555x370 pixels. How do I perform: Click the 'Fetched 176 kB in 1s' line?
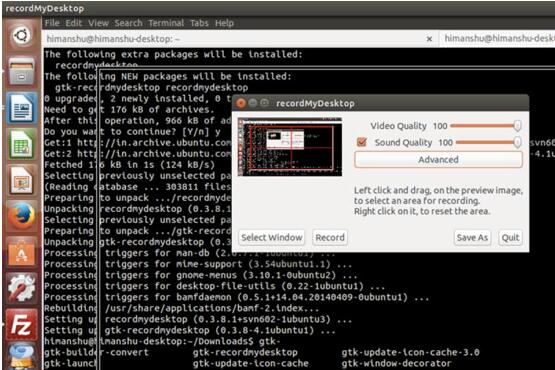click(x=130, y=165)
